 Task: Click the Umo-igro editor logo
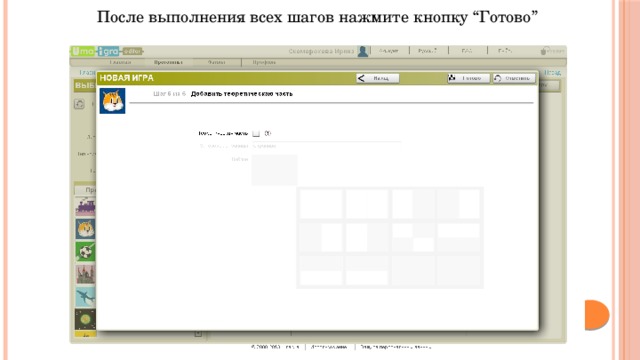click(x=107, y=51)
